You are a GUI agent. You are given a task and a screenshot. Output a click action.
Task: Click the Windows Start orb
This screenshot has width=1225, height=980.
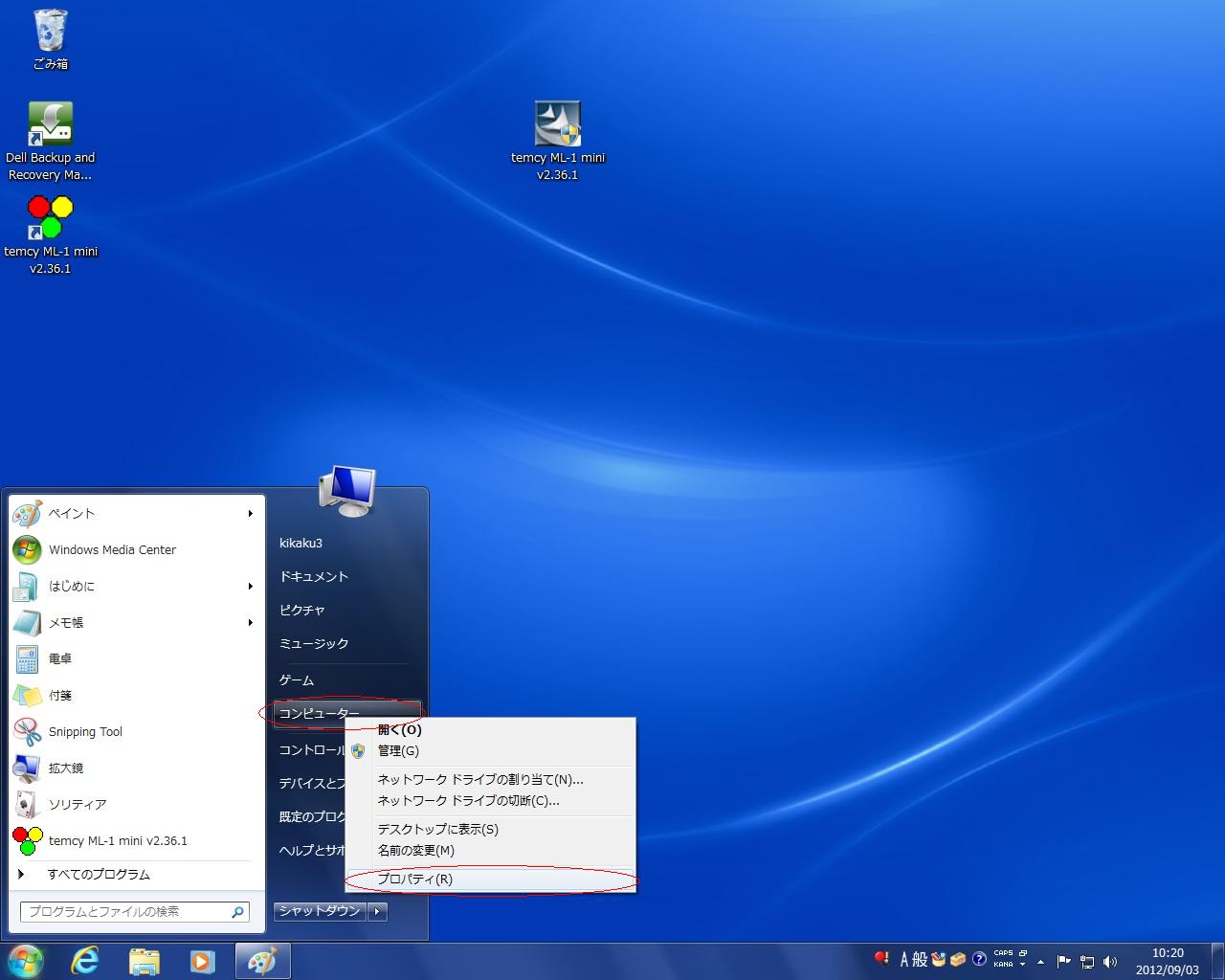26,961
